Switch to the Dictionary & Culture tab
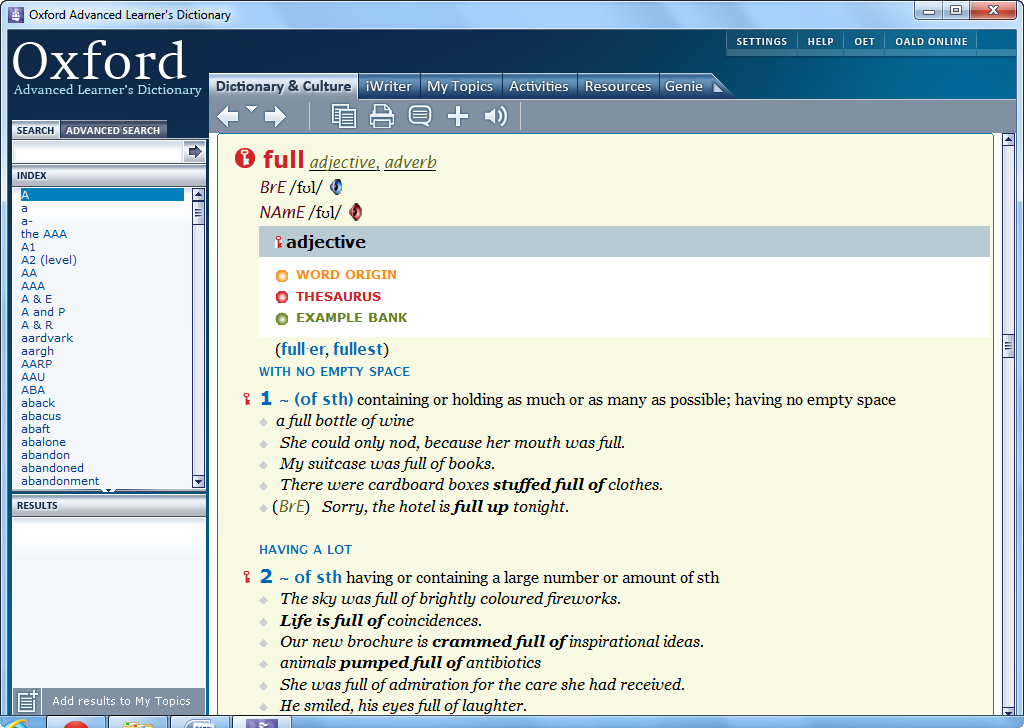The height and width of the screenshot is (728, 1024). point(283,86)
